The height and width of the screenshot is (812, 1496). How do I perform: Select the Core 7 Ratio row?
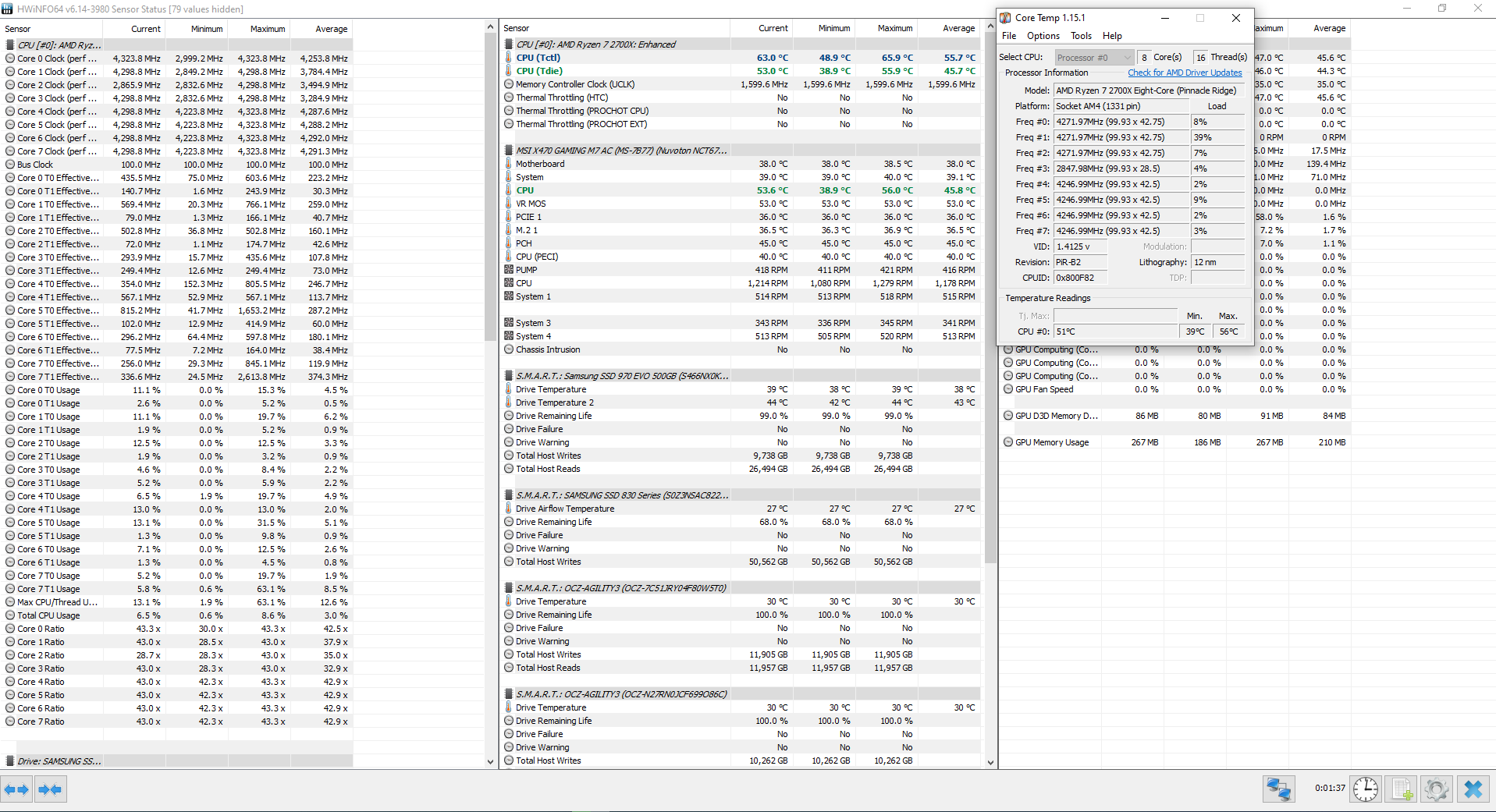pyautogui.click(x=177, y=722)
